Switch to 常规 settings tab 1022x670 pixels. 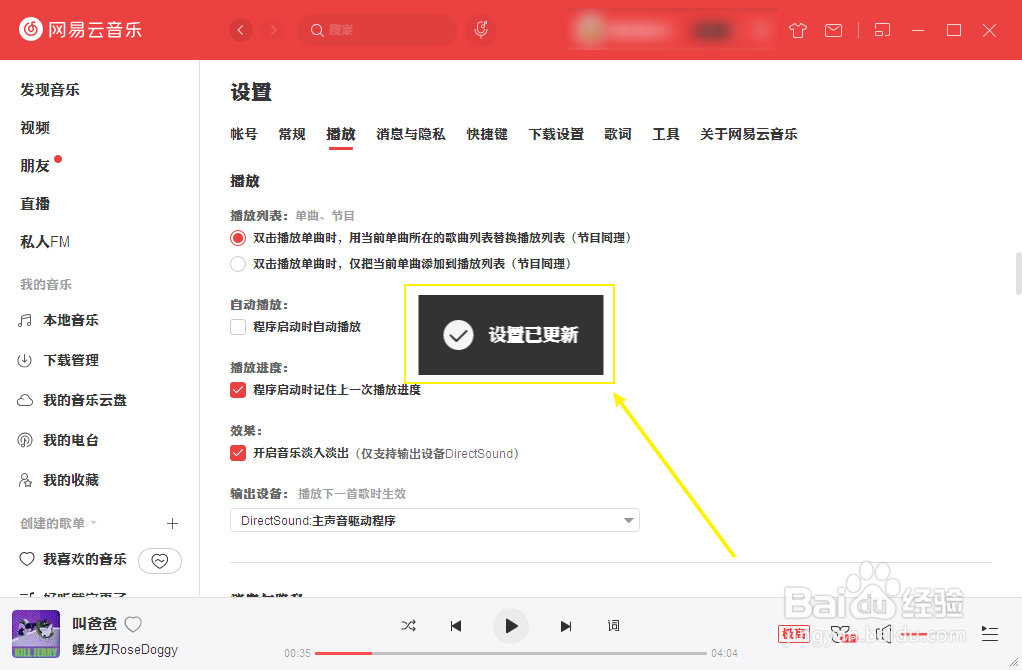coord(292,134)
